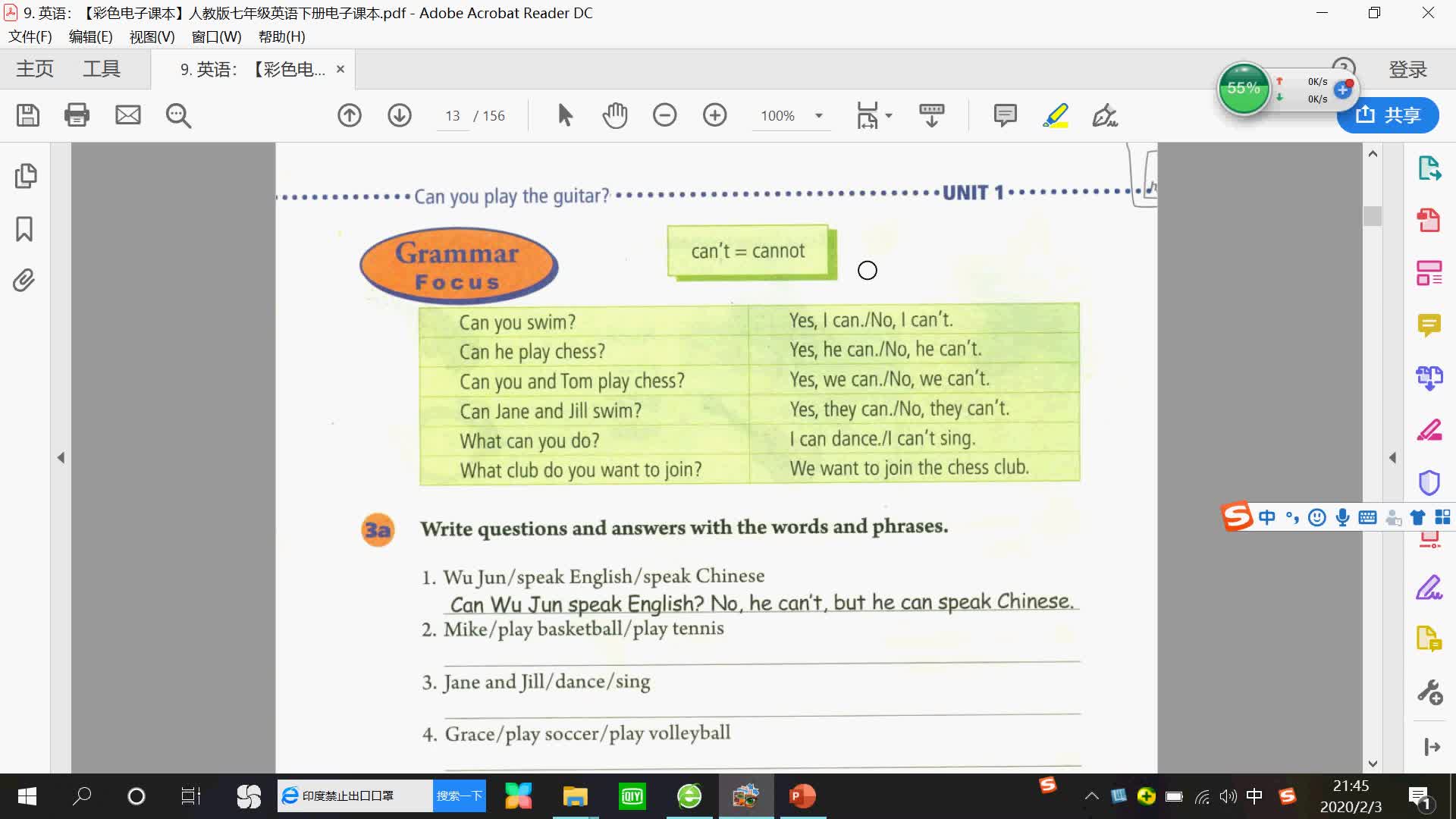Switch to the Home (主页) tab
The image size is (1456, 819).
[35, 69]
